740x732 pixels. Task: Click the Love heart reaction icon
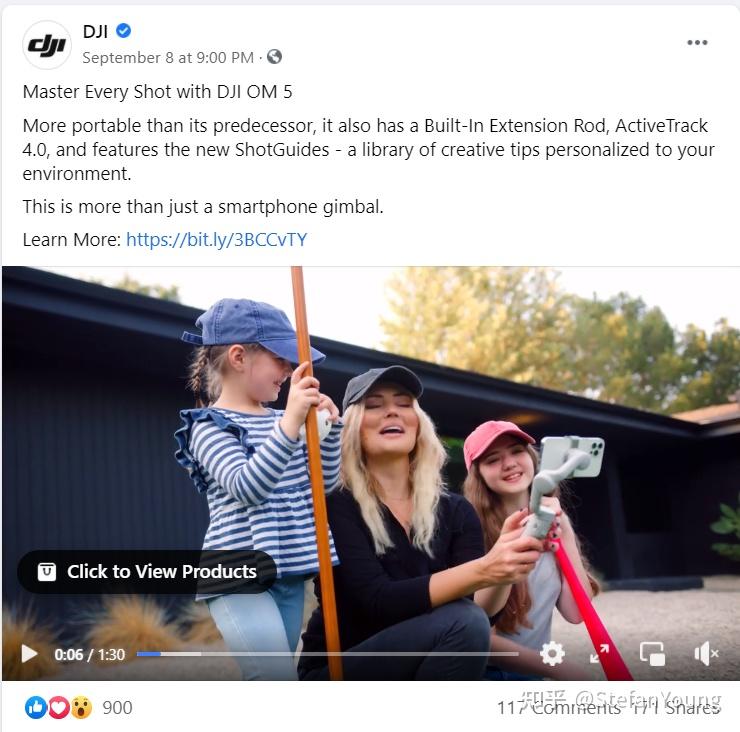pyautogui.click(x=59, y=707)
